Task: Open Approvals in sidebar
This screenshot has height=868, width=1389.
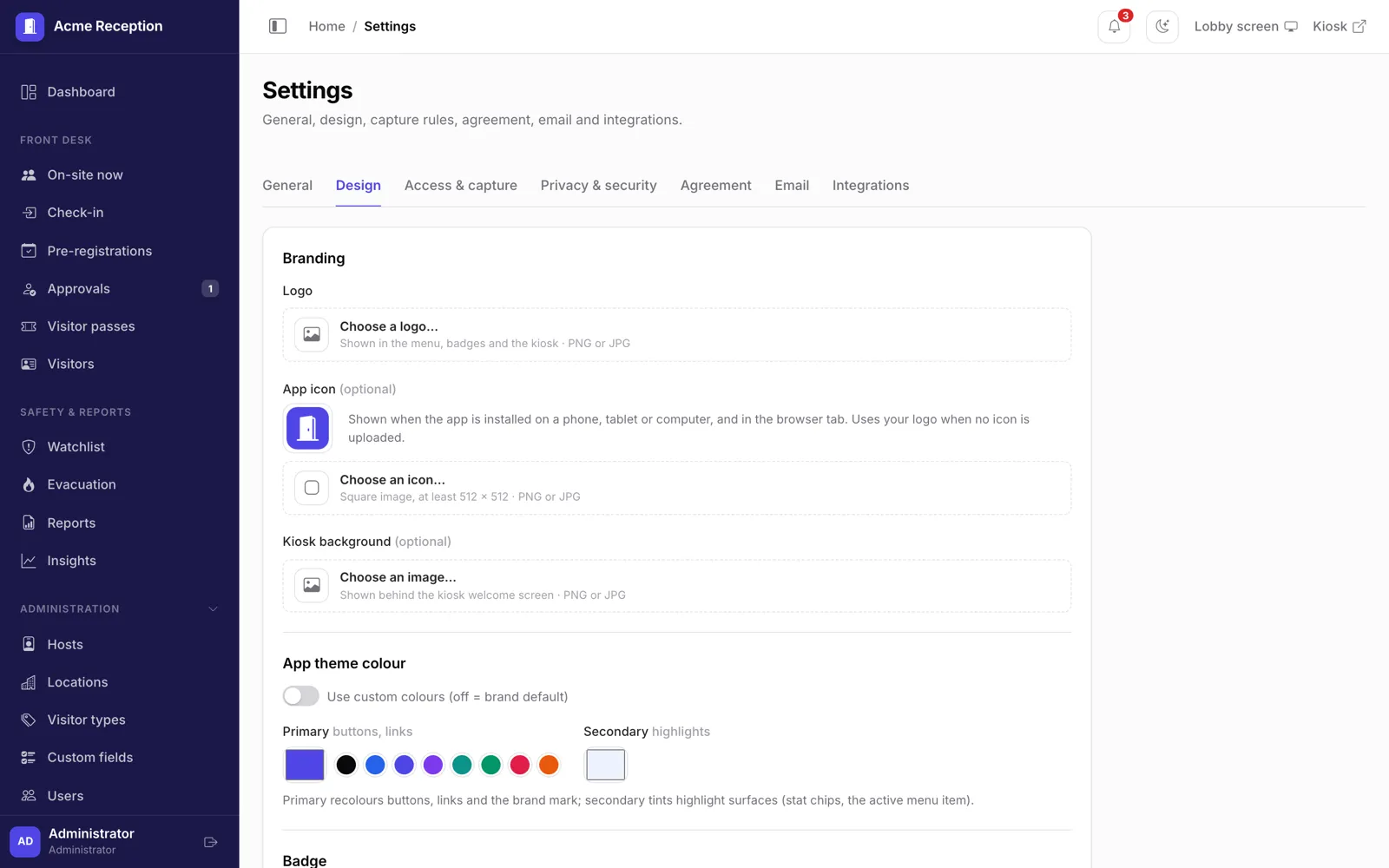Action: pyautogui.click(x=120, y=288)
